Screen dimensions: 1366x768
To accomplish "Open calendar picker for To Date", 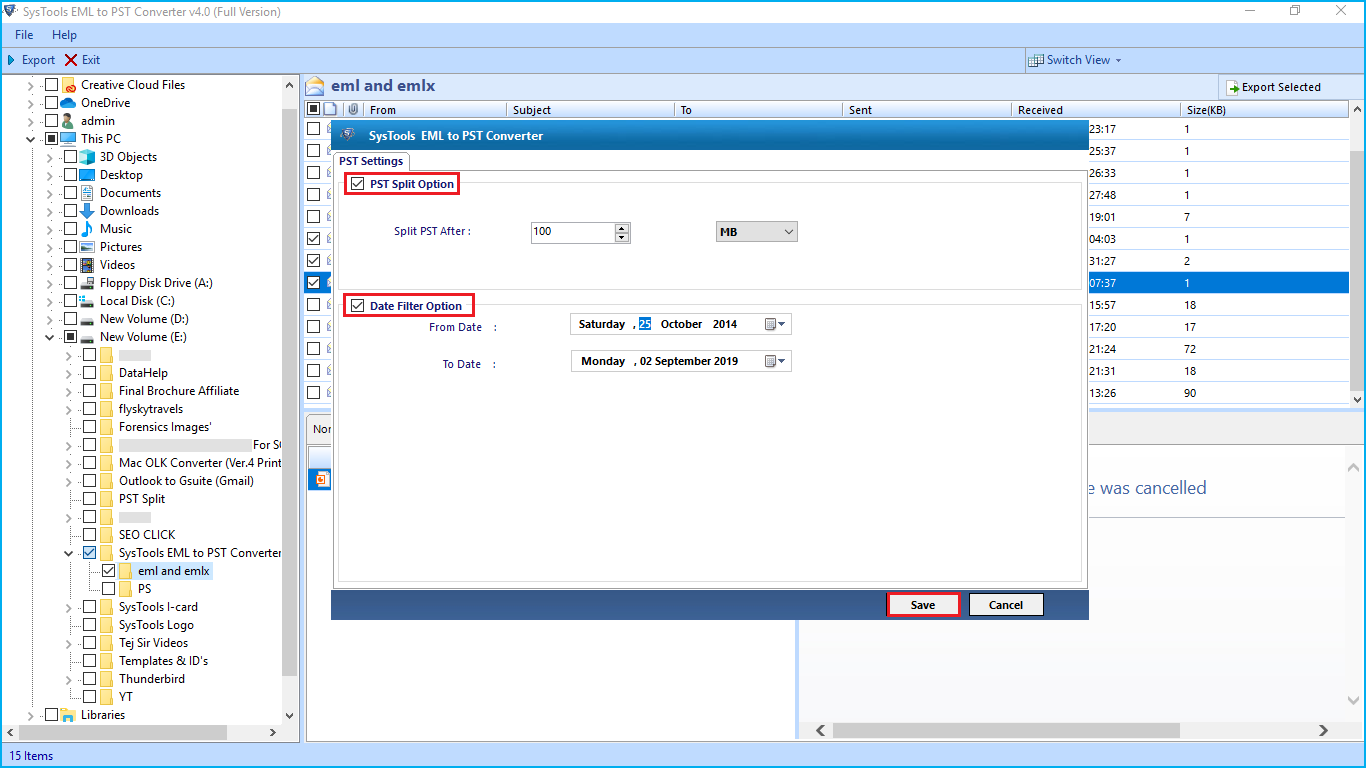I will tap(776, 361).
